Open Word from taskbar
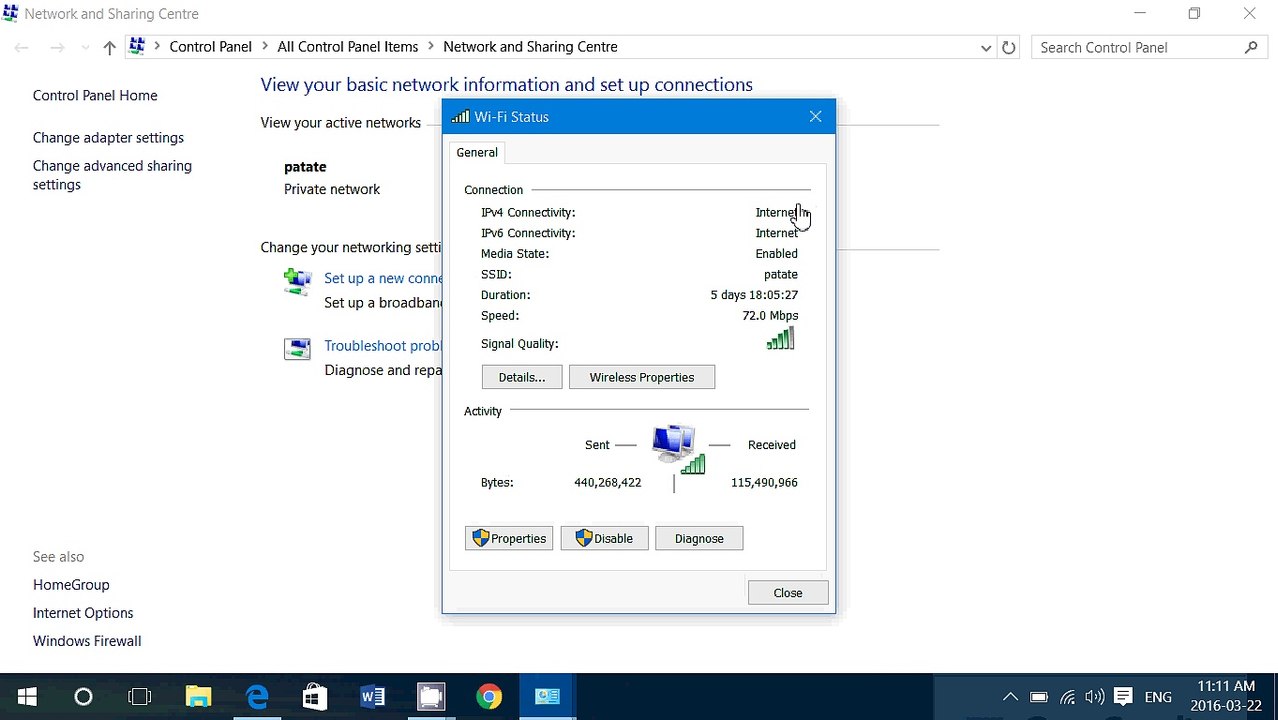Image resolution: width=1278 pixels, height=720 pixels. tap(373, 697)
